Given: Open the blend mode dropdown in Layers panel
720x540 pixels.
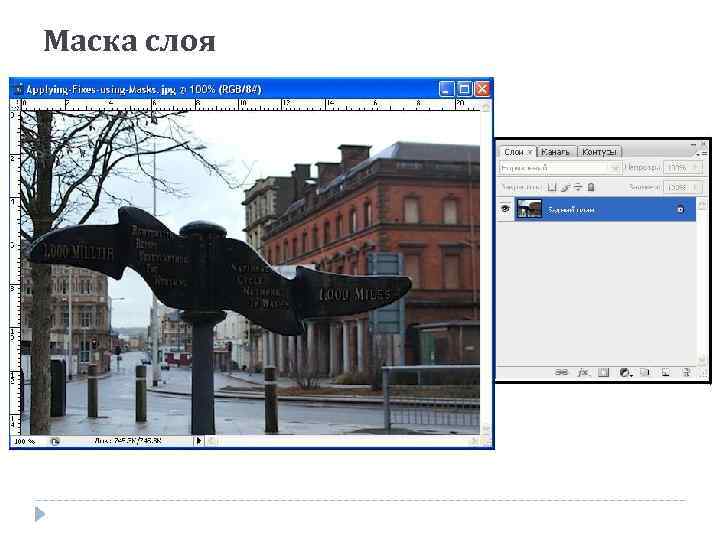Looking at the screenshot, I should [560, 168].
